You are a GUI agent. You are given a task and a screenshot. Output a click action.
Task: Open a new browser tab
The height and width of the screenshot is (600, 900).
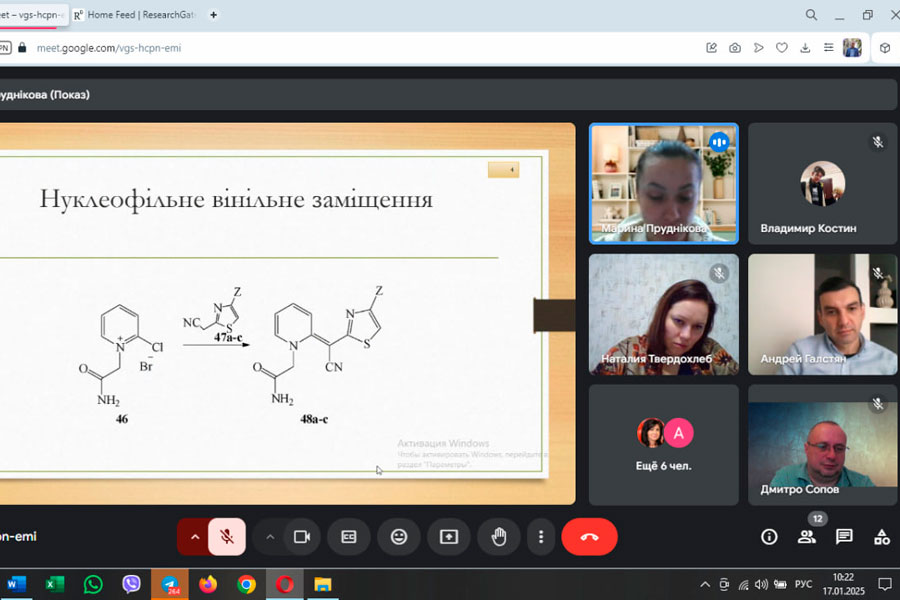213,15
